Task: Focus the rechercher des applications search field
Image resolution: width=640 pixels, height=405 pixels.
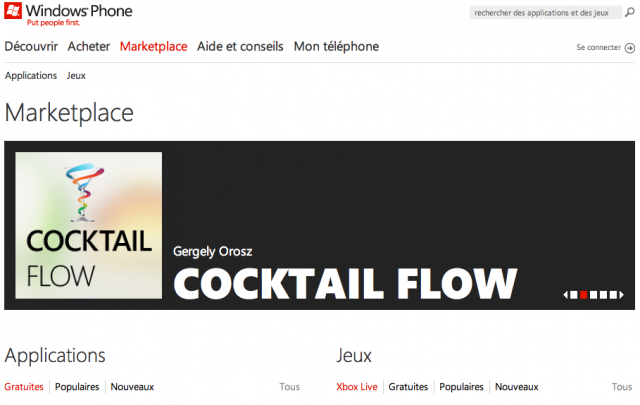Action: (x=545, y=13)
